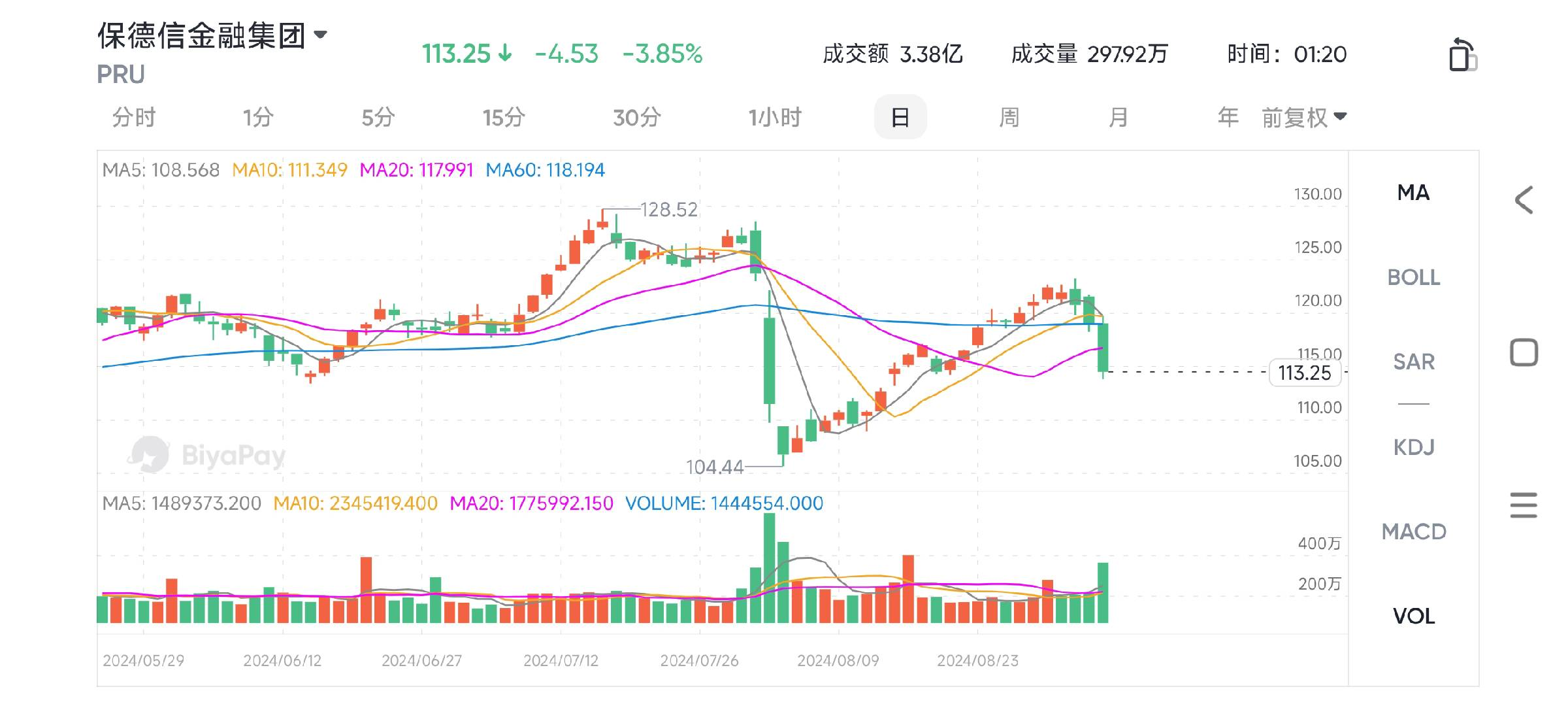The height and width of the screenshot is (706, 1568).
Task: Click the 130.00 price axis label
Action: click(1318, 194)
